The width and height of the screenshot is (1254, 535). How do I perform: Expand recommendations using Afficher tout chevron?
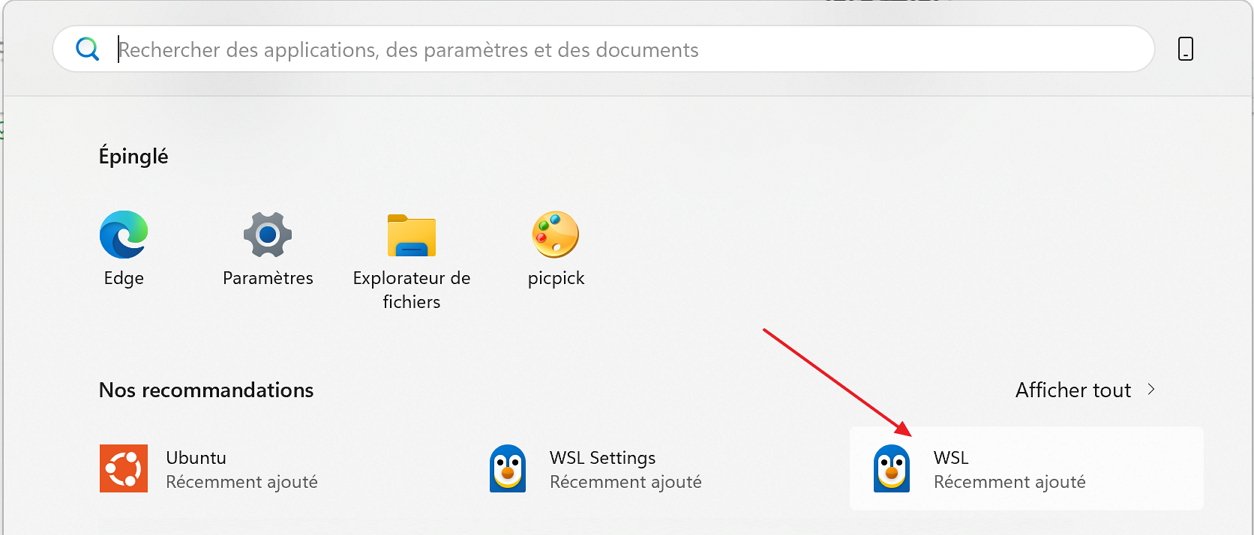[x=1151, y=389]
